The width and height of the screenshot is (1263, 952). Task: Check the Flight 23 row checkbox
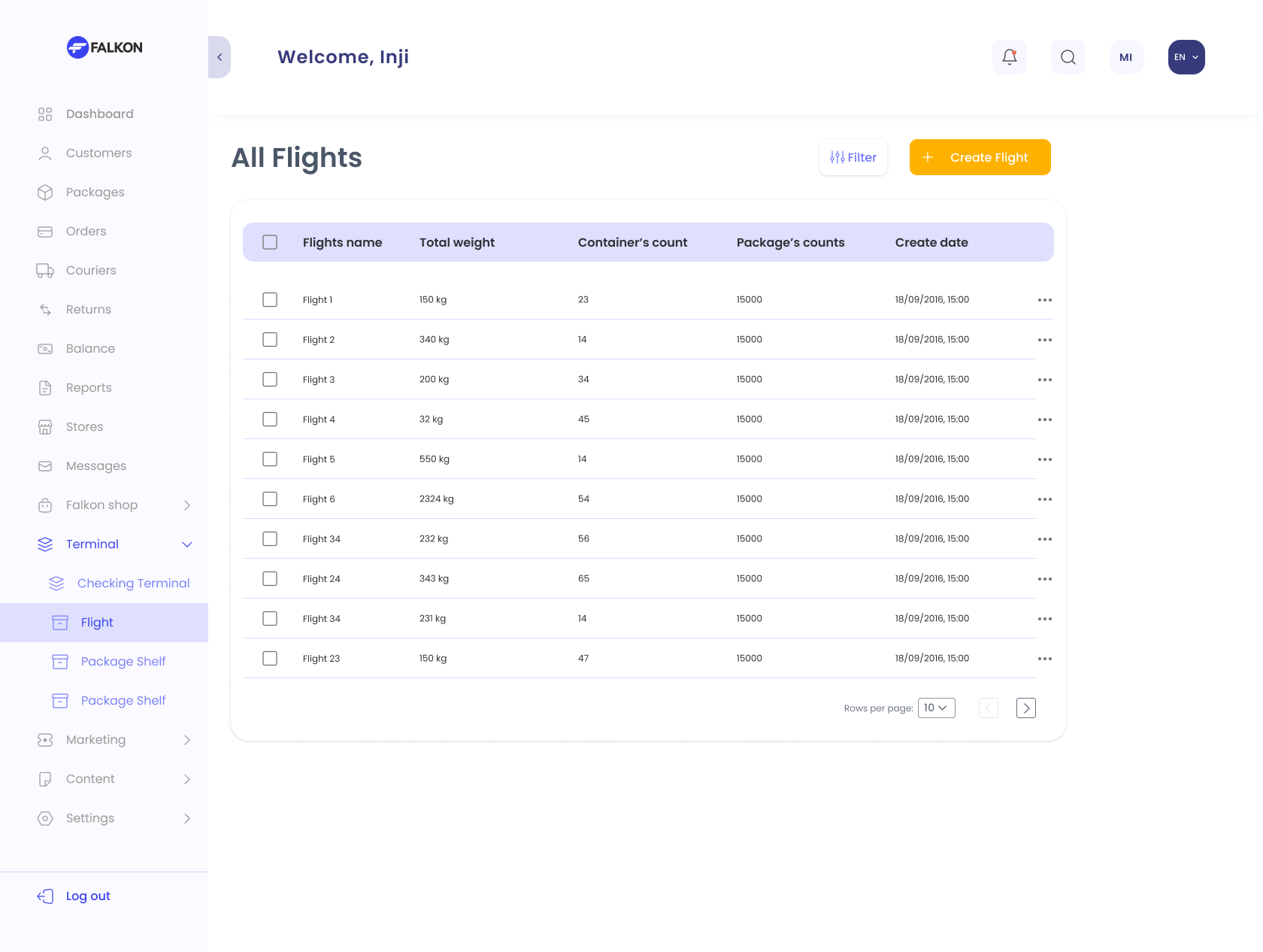point(270,659)
